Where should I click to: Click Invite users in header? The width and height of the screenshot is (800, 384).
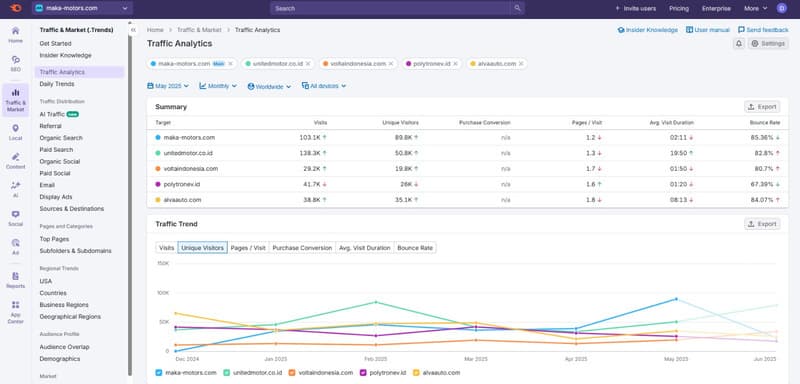click(x=635, y=8)
